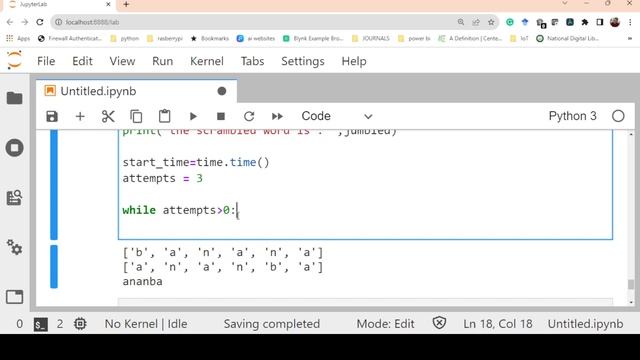Click the JupyterLab logo

(x=14, y=60)
